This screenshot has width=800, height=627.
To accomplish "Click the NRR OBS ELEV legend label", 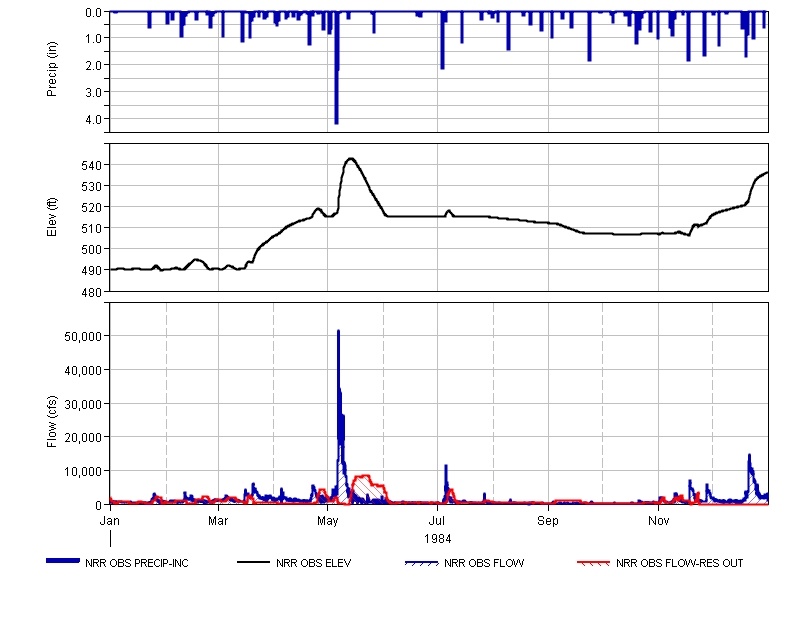I will [x=313, y=563].
